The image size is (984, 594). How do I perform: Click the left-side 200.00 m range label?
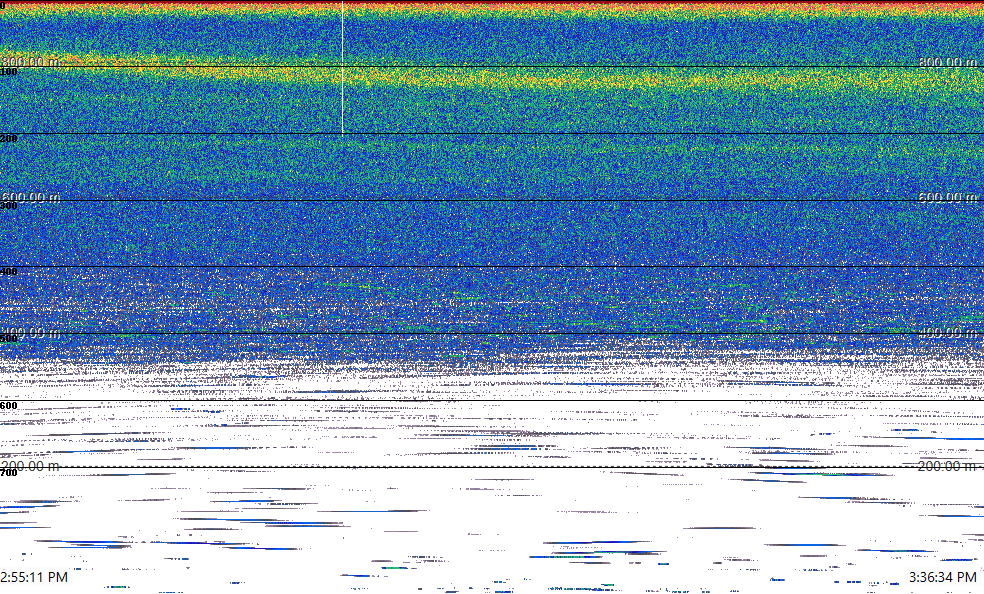(x=30, y=466)
